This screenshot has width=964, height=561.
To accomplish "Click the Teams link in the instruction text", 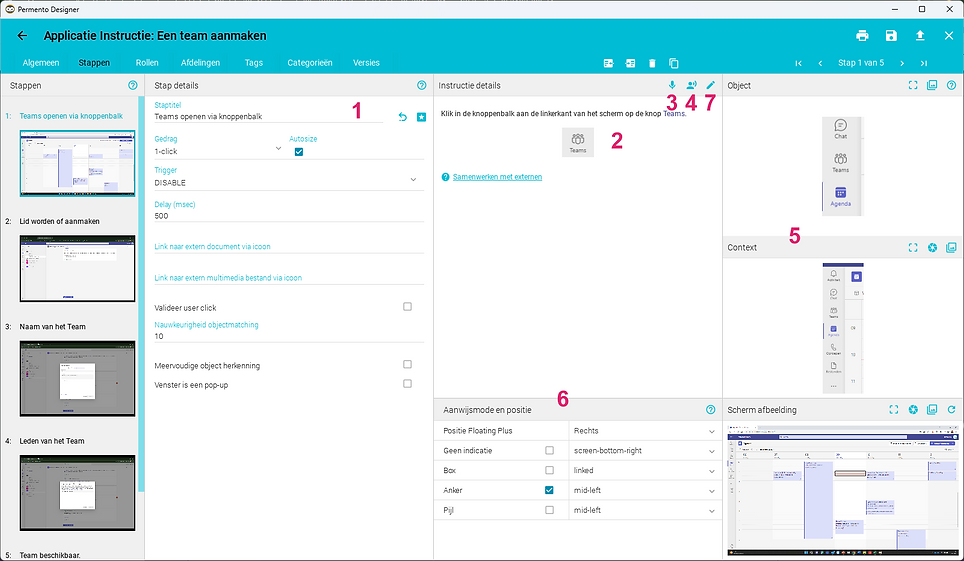I will click(674, 113).
